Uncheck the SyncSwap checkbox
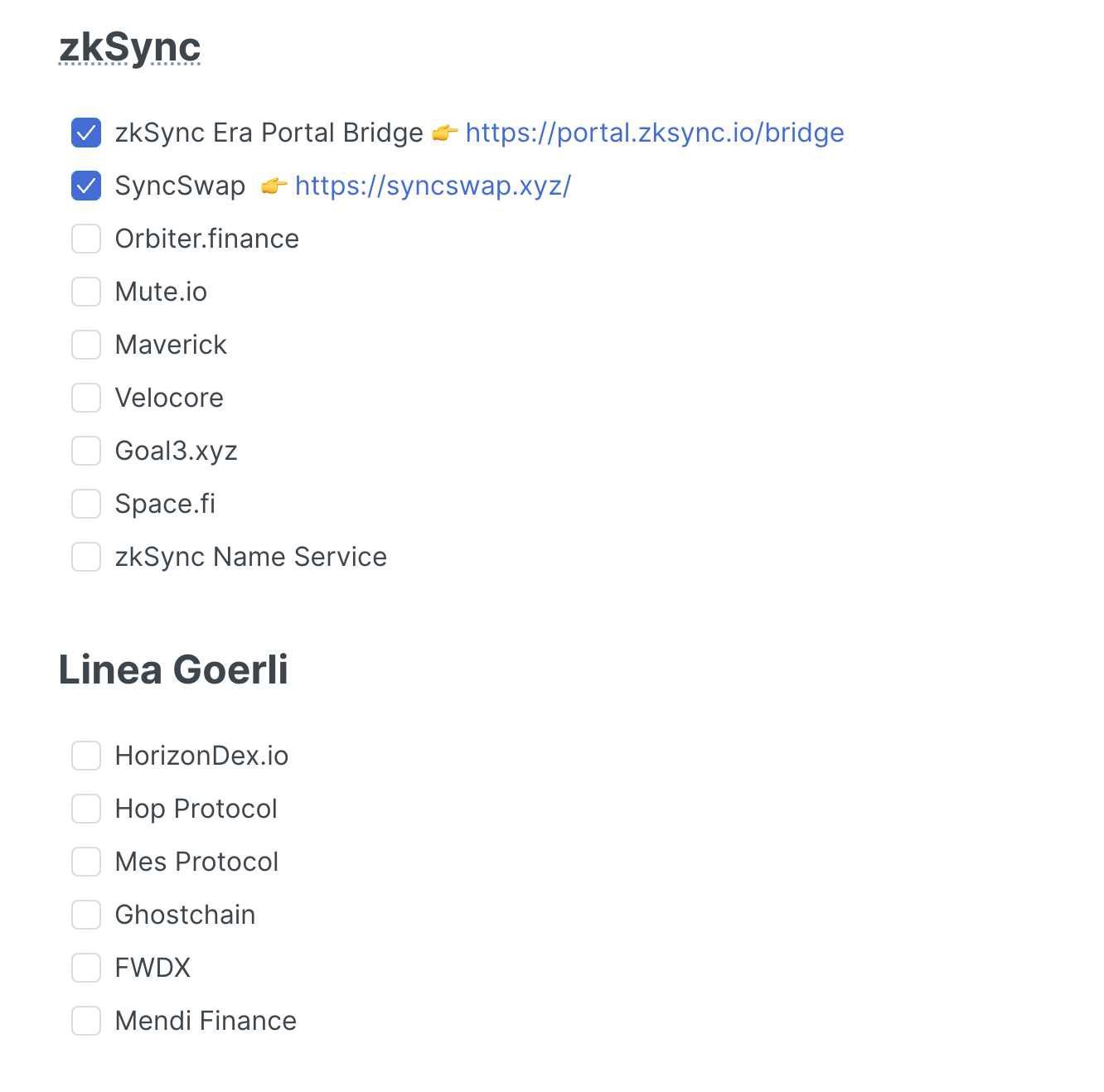 tap(86, 186)
